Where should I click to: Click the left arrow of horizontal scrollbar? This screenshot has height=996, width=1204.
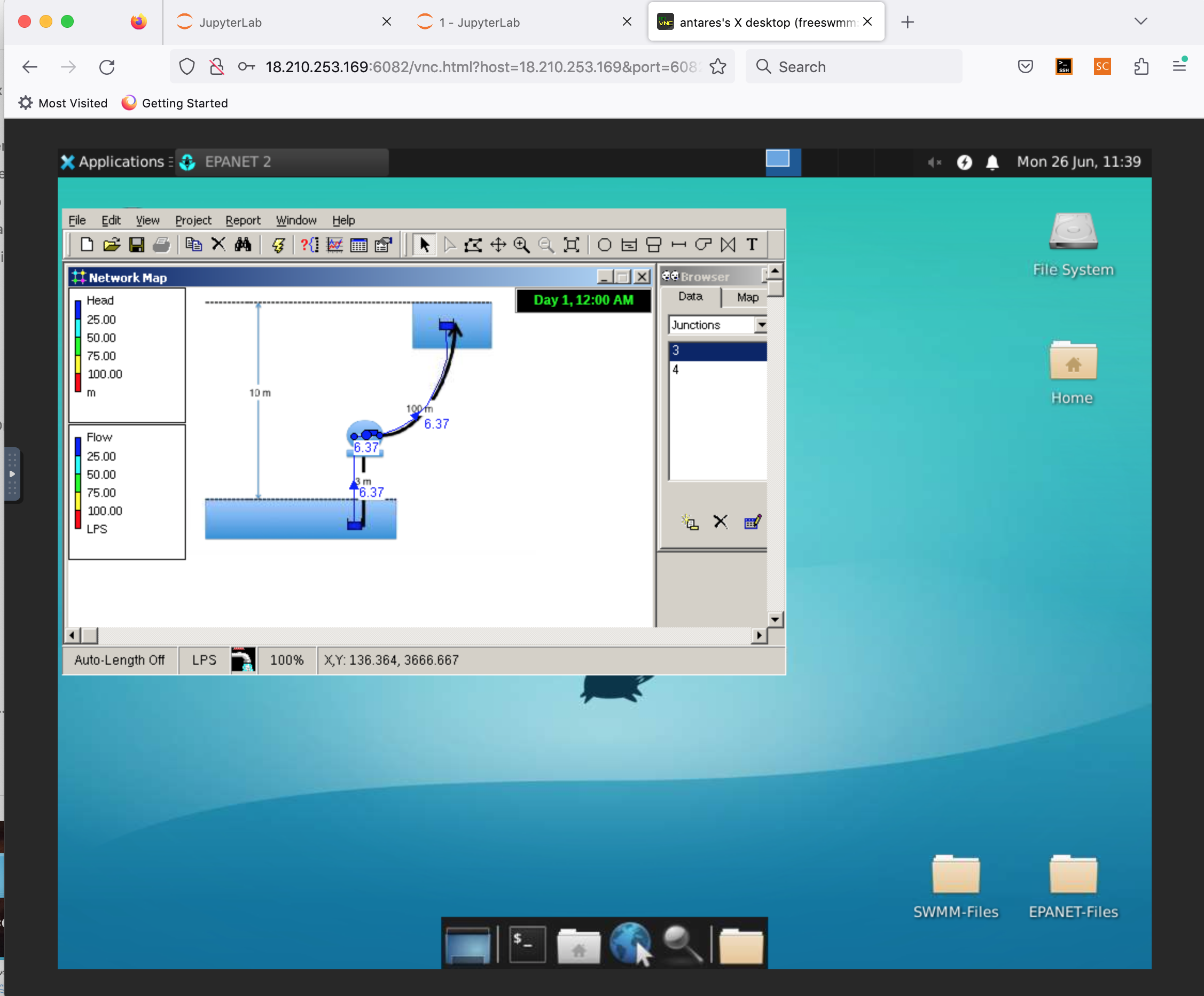point(72,635)
